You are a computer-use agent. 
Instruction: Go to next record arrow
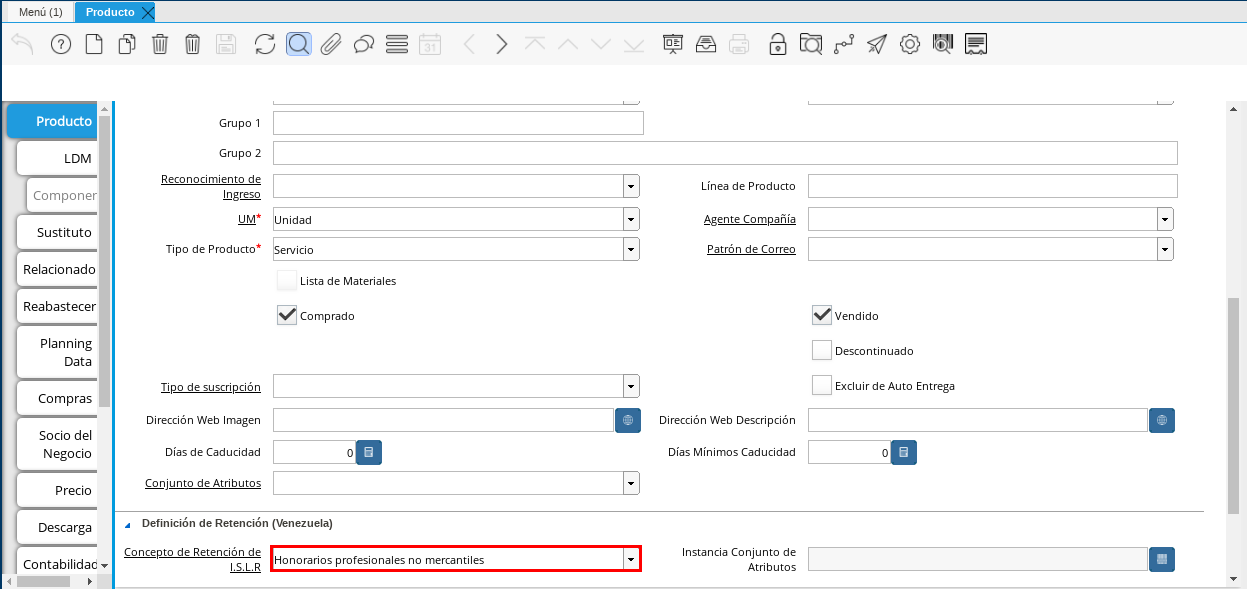(502, 44)
